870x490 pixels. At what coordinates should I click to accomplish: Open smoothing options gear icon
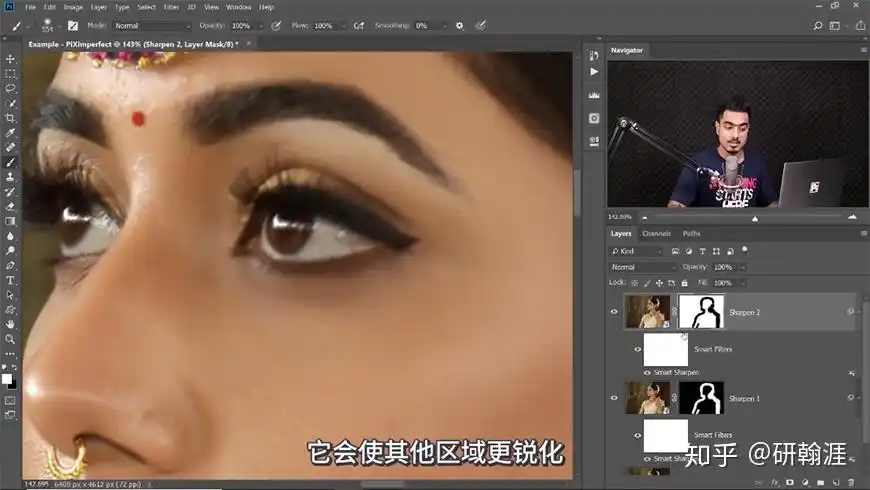click(x=459, y=26)
